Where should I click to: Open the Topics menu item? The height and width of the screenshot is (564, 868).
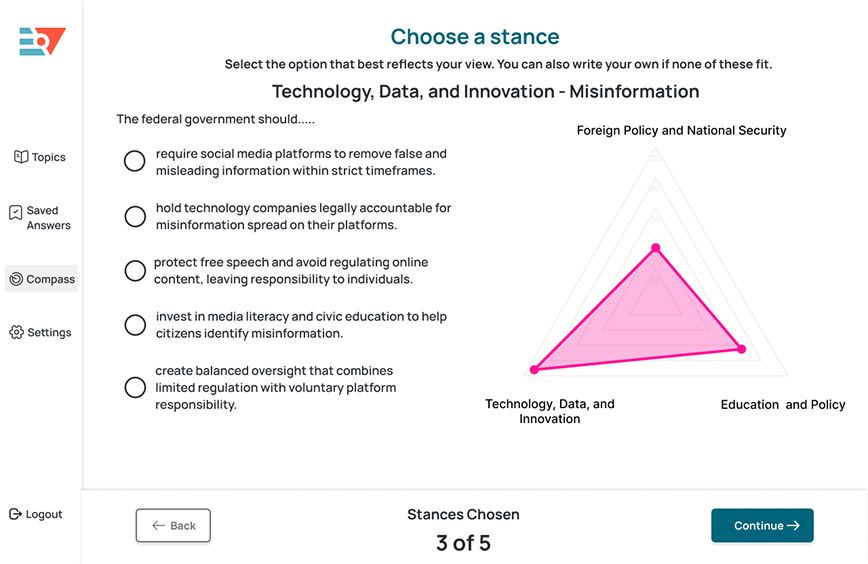click(48, 157)
